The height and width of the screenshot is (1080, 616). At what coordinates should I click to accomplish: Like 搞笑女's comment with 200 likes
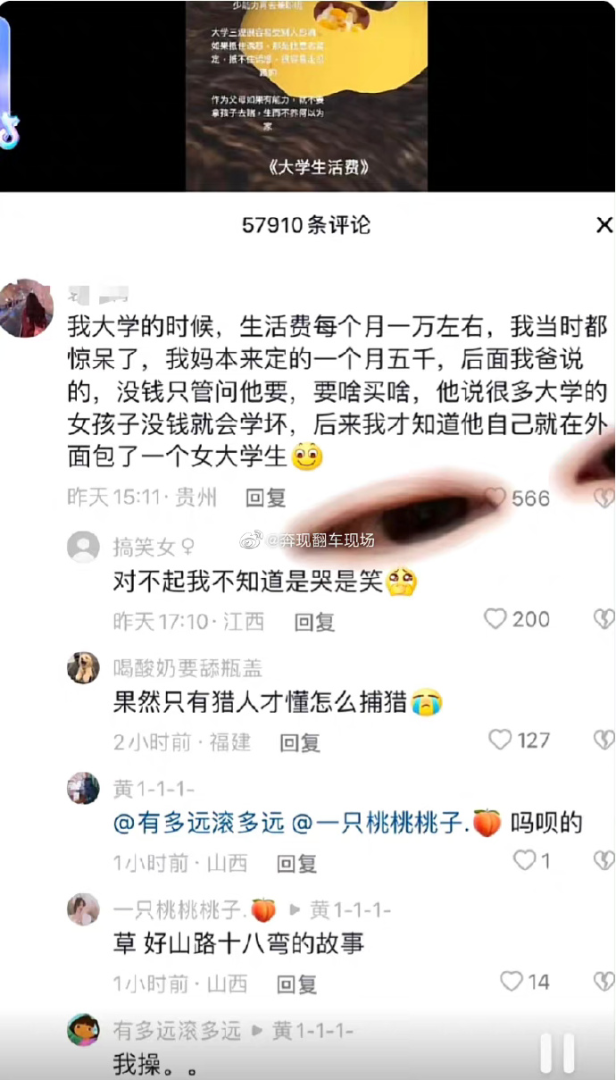pyautogui.click(x=495, y=619)
